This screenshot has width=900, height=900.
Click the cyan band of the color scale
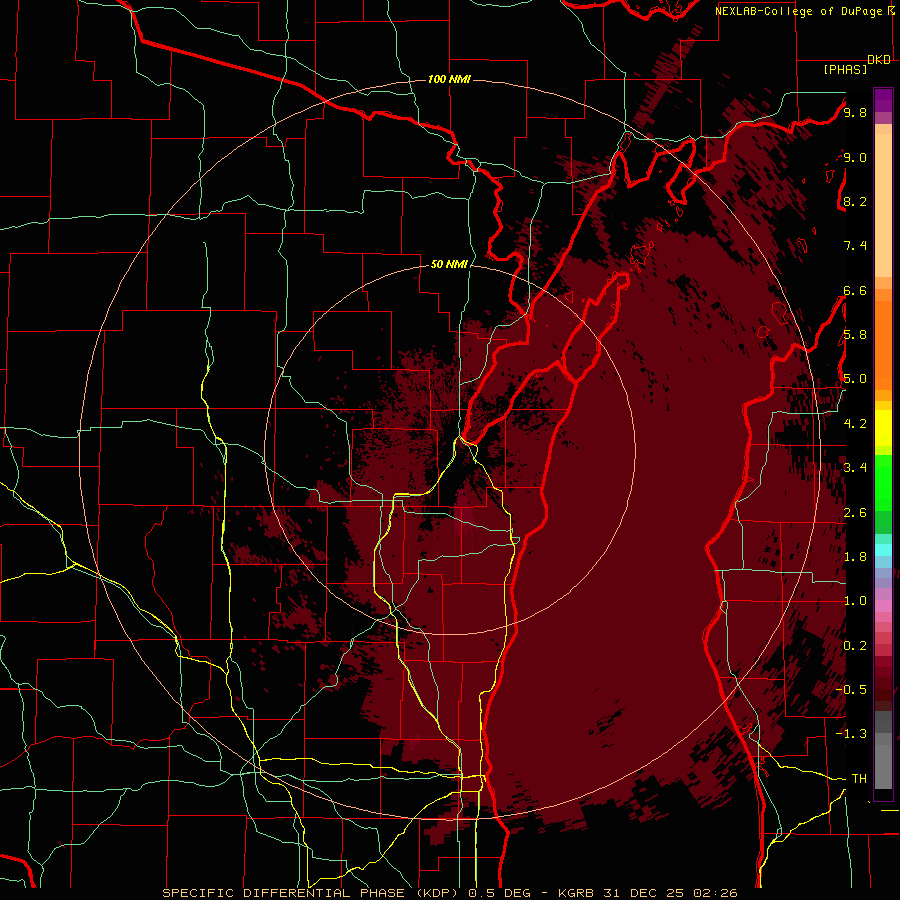[x=883, y=549]
